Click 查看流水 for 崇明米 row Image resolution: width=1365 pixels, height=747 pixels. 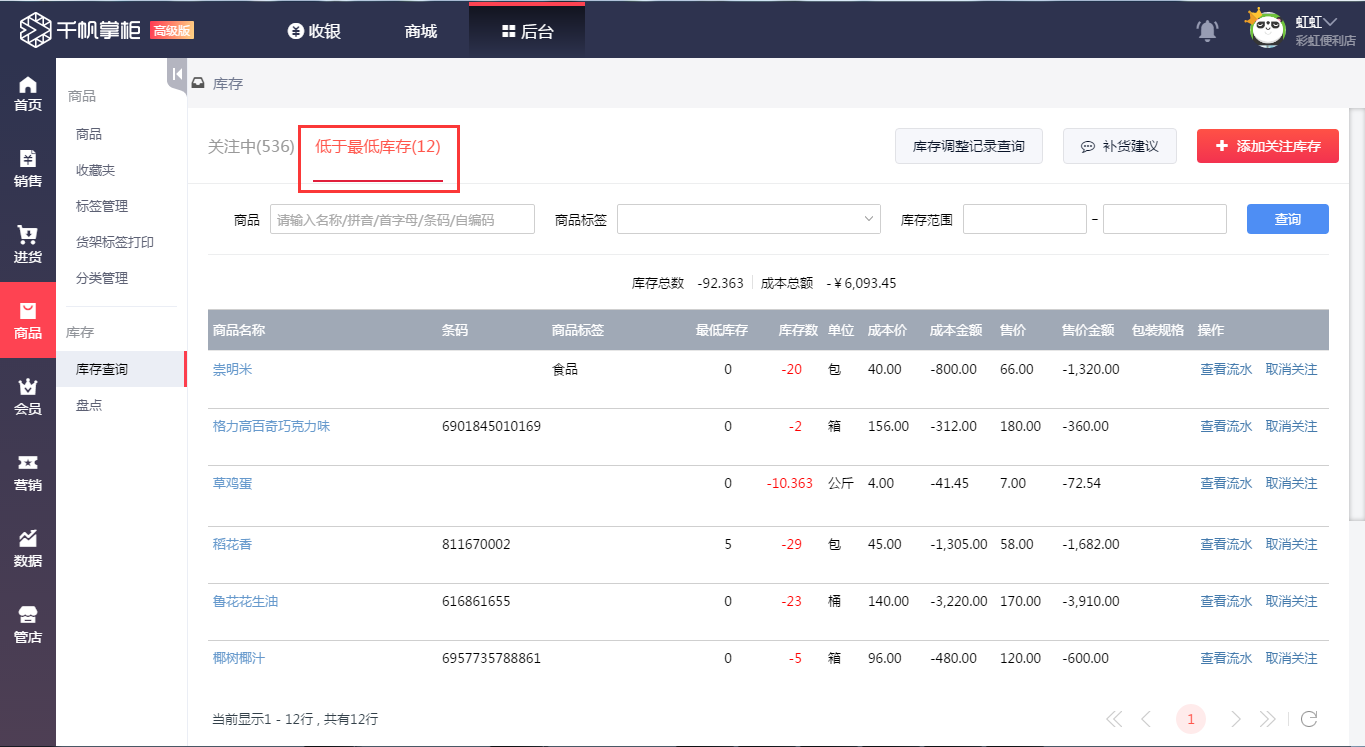click(1225, 369)
